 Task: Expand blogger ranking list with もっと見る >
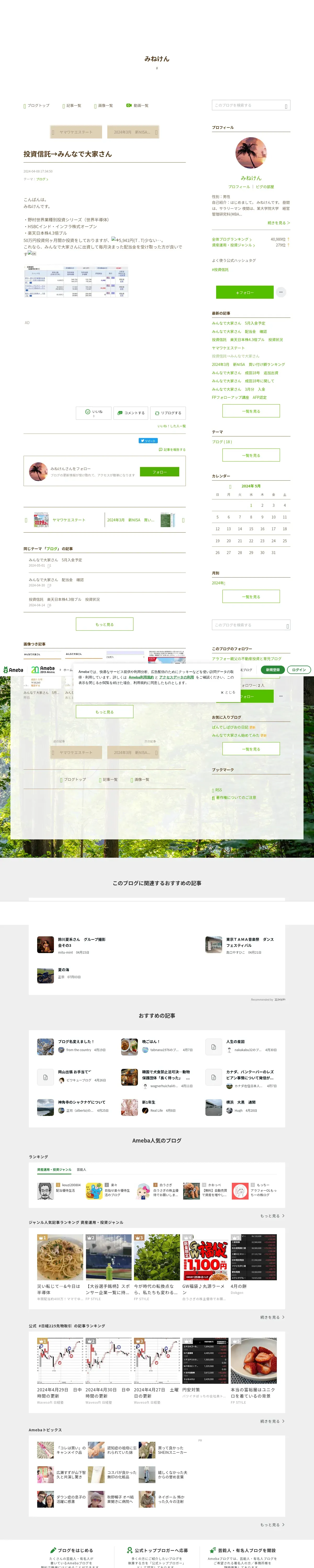273,1215
